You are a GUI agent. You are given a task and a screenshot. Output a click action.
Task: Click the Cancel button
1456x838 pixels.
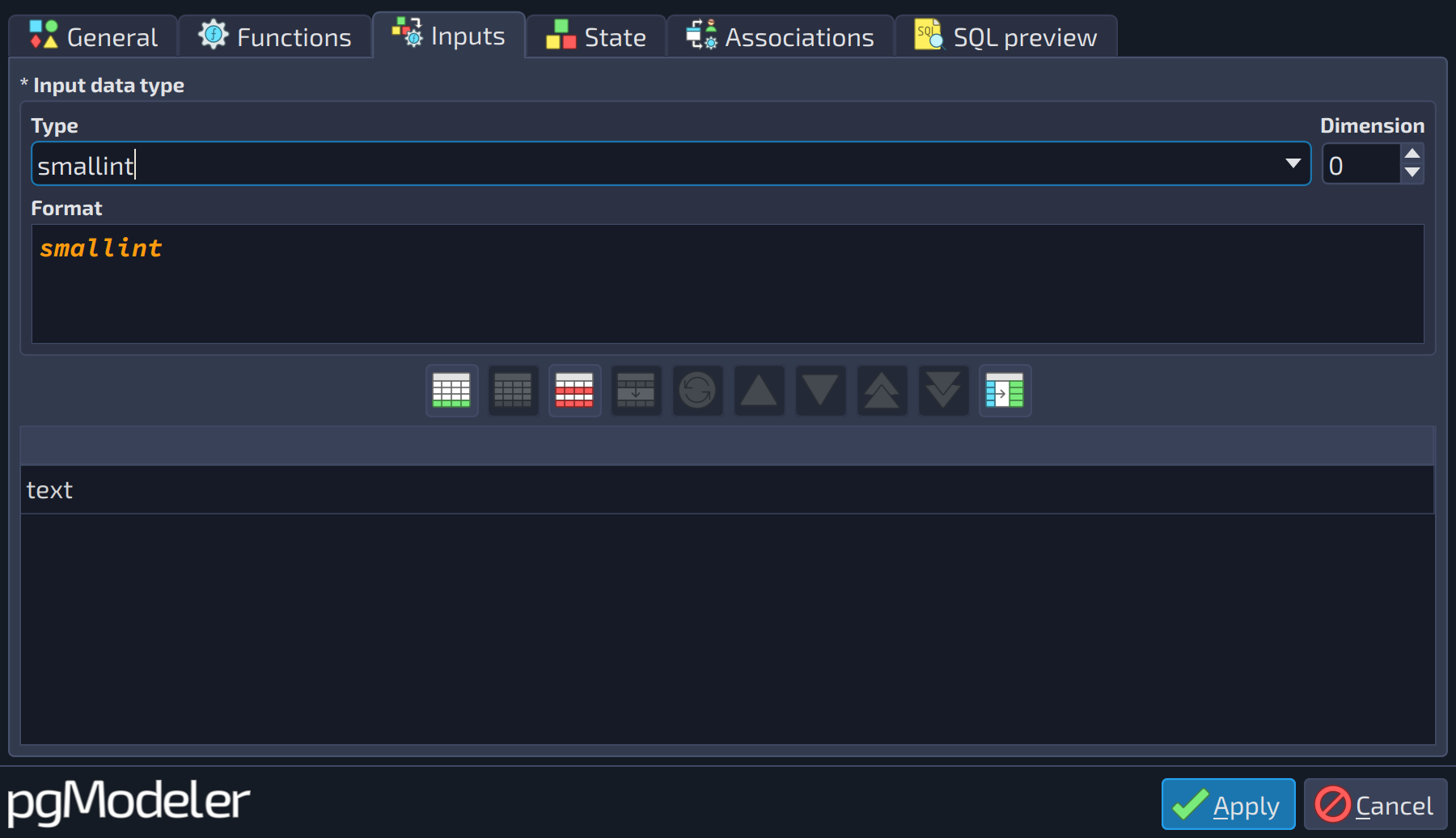tap(1375, 804)
